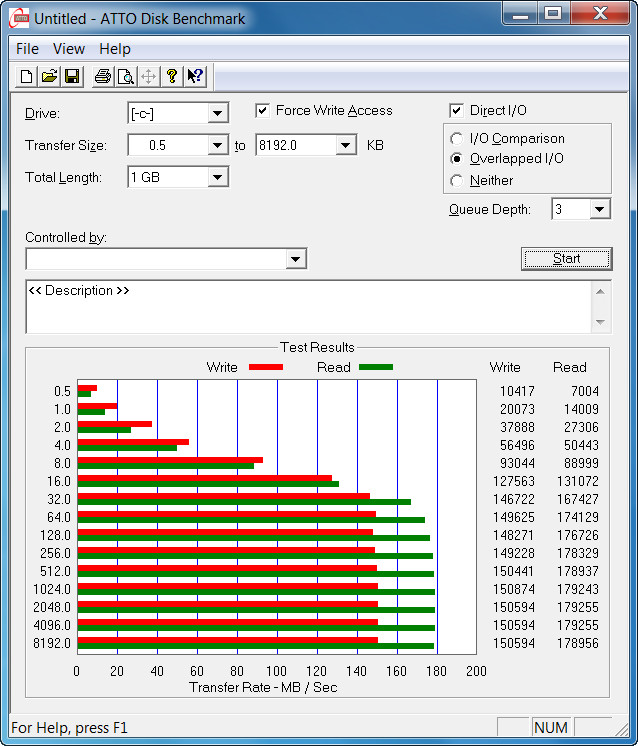This screenshot has height=746, width=638.
Task: Select the Neither radio button
Action: [456, 180]
